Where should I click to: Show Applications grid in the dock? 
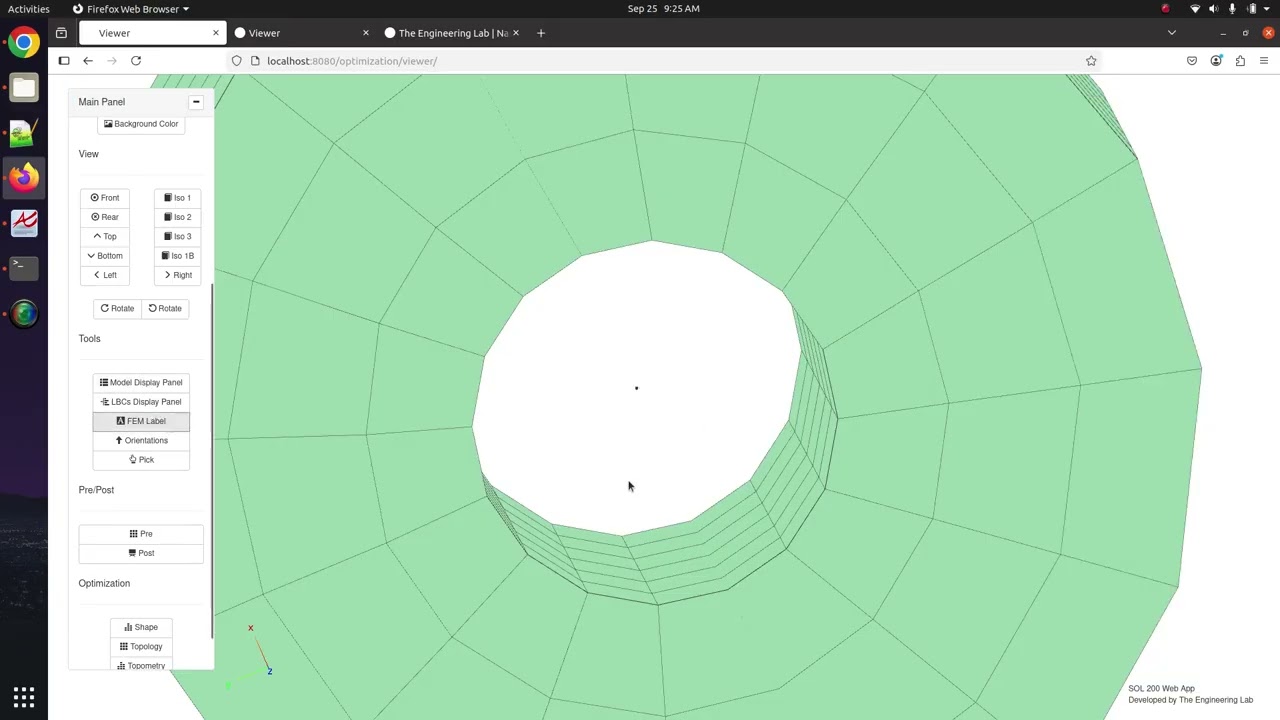point(24,697)
